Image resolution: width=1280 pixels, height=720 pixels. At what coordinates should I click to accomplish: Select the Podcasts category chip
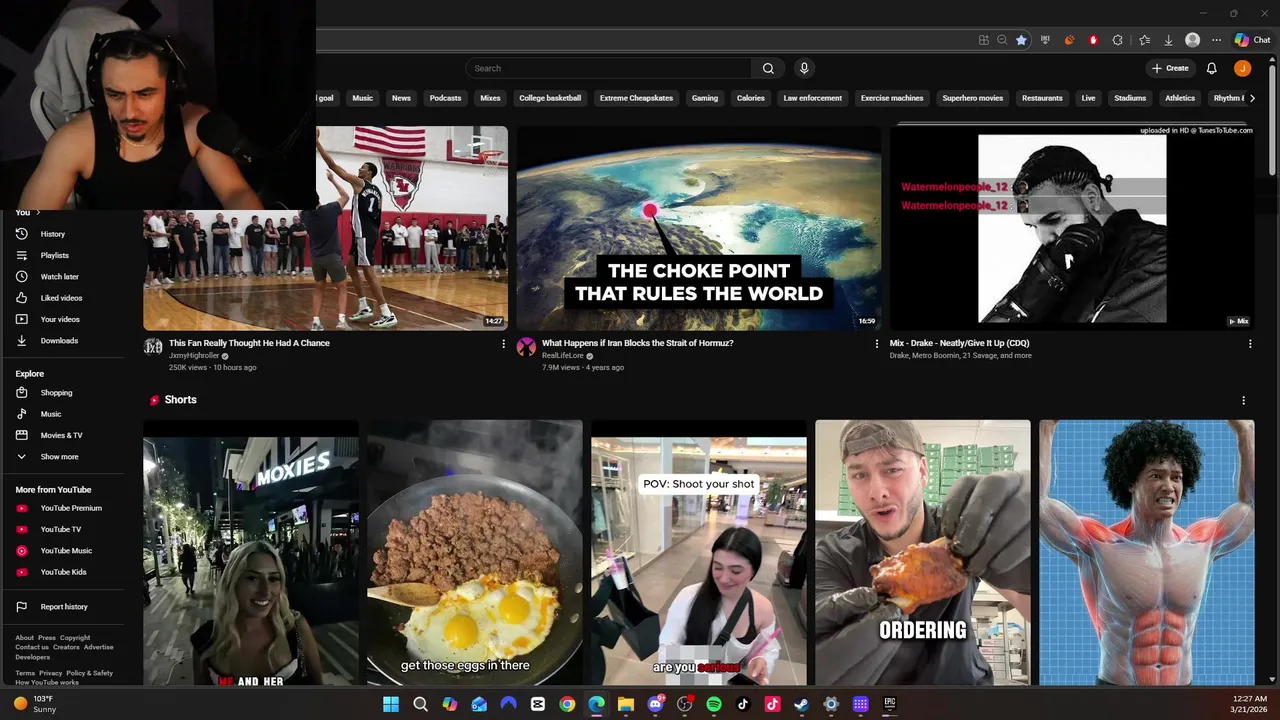pos(445,98)
